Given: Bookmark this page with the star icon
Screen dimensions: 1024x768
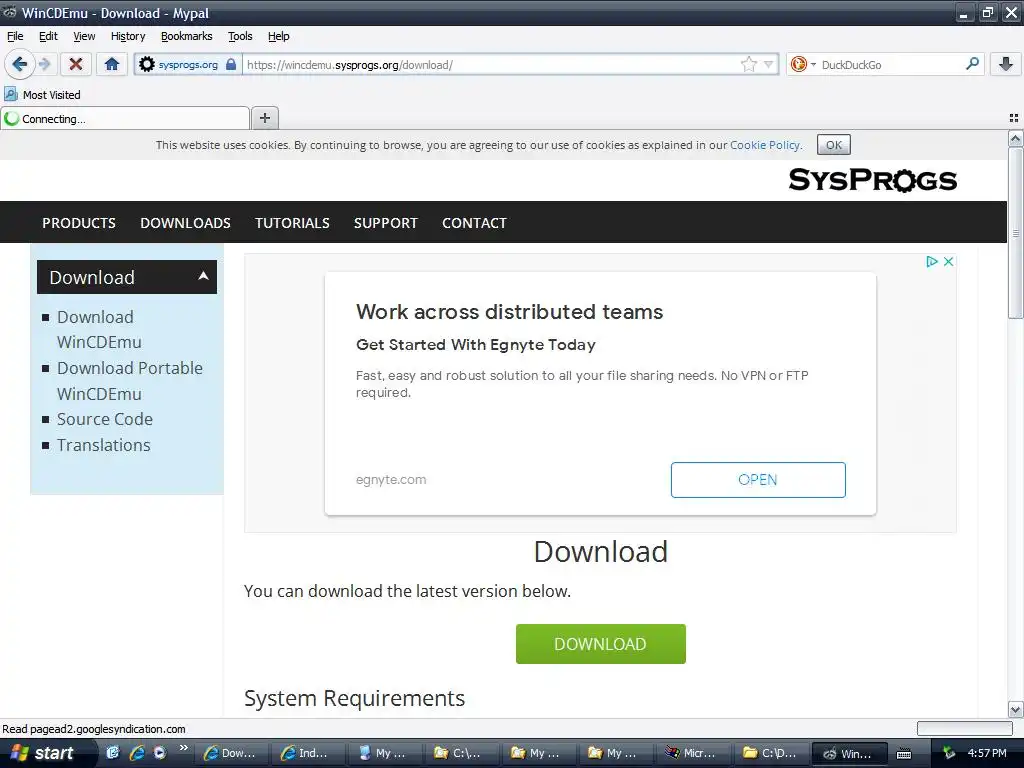Looking at the screenshot, I should (748, 64).
